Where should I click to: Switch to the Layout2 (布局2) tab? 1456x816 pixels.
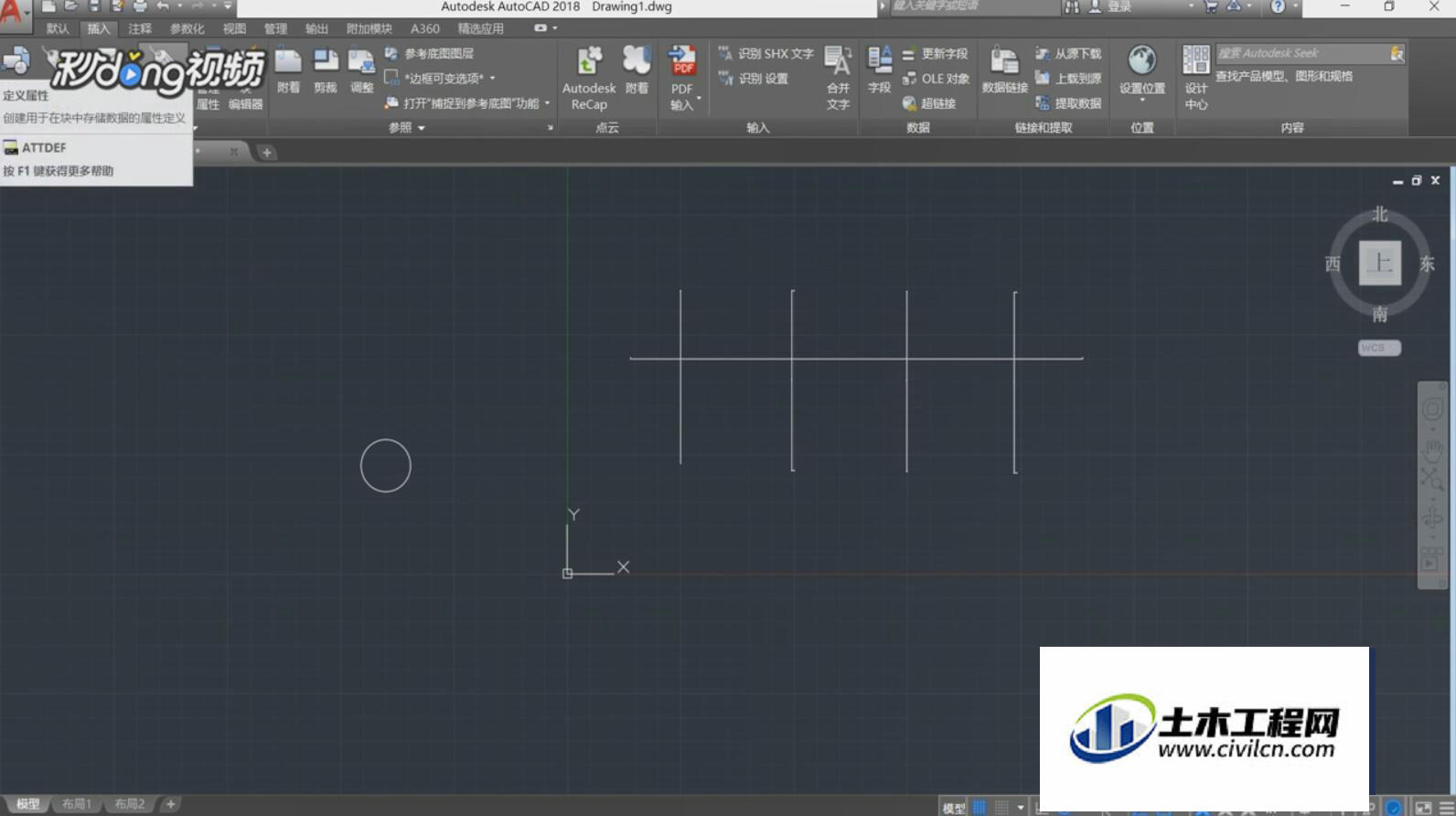[x=130, y=804]
